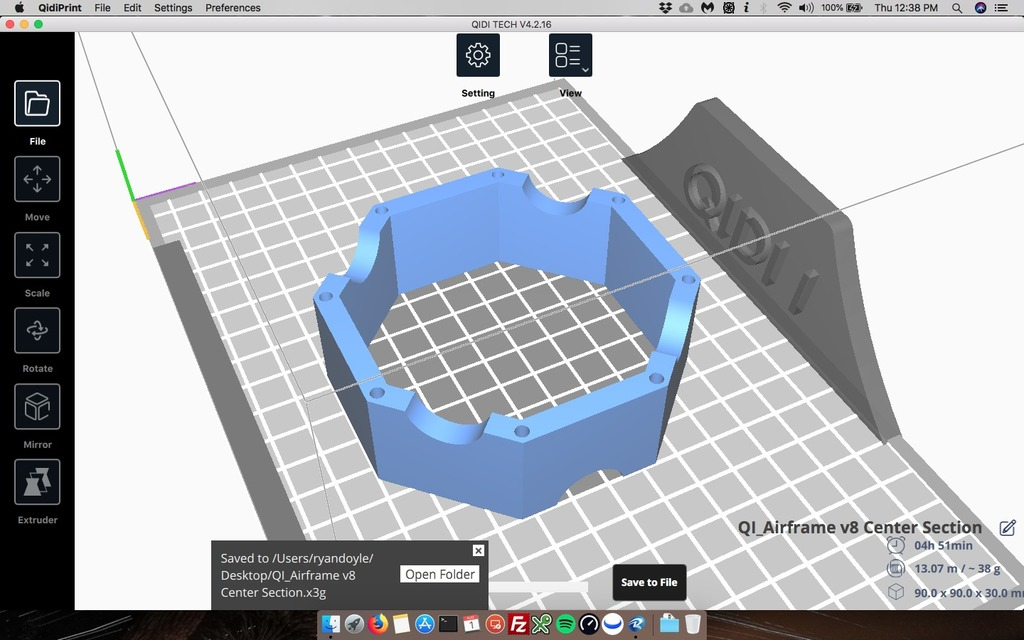Click the Open Folder button
Viewport: 1024px width, 640px height.
[x=440, y=574]
